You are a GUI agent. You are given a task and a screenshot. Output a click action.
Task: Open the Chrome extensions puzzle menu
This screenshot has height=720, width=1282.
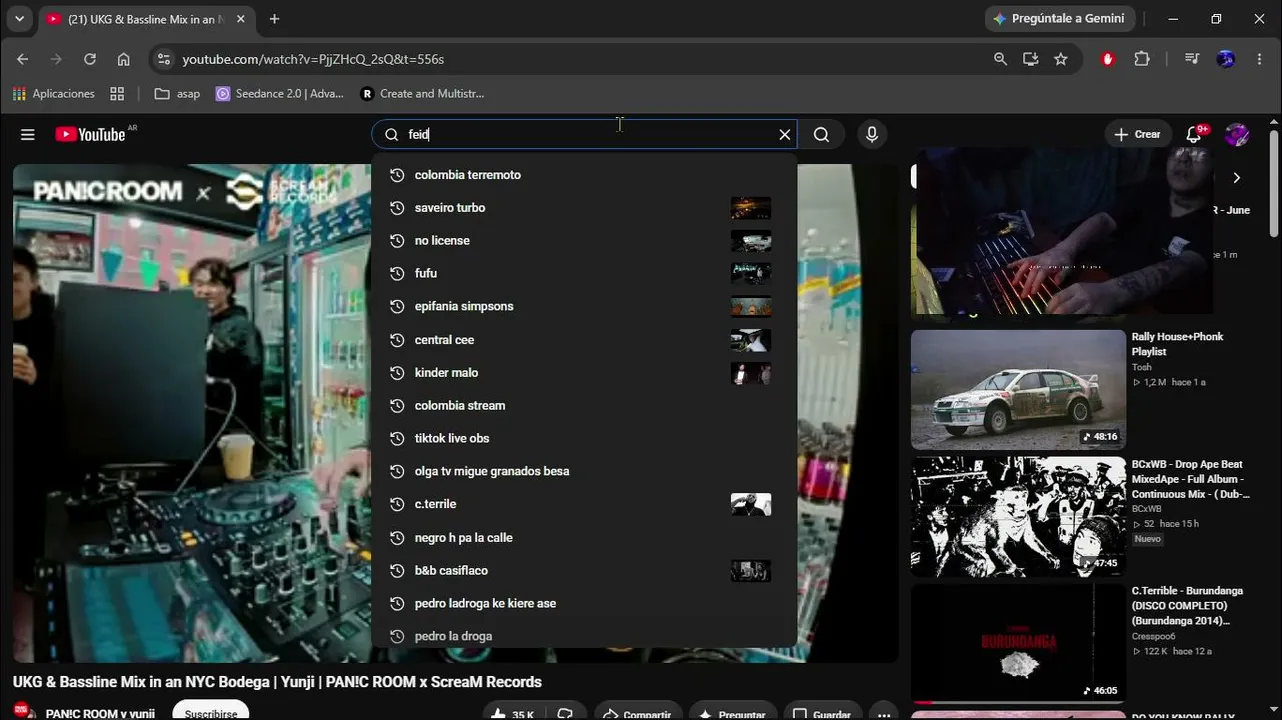[1142, 59]
